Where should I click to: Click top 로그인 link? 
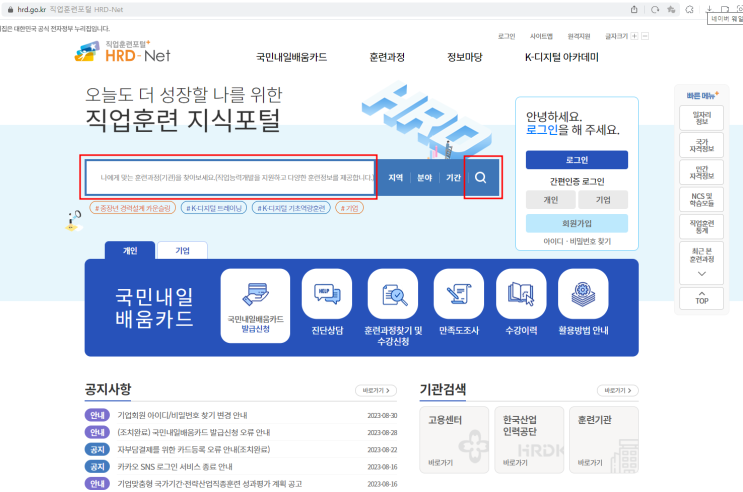(506, 36)
